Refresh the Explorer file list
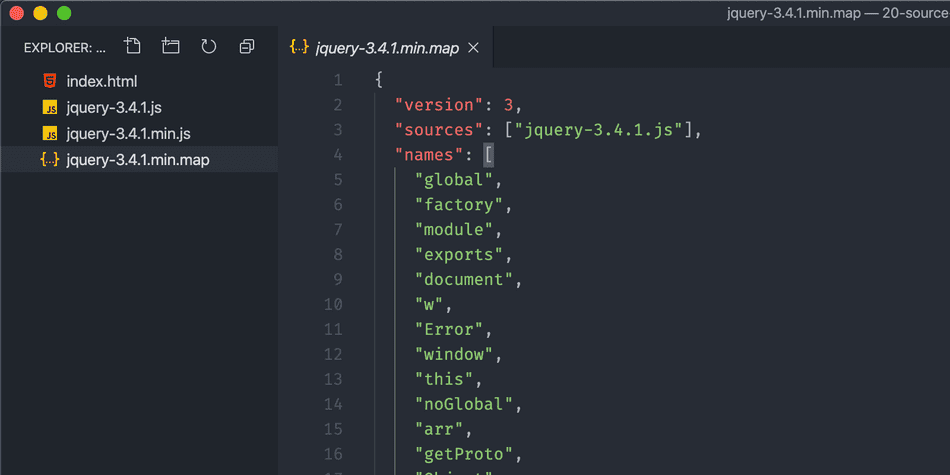Image resolution: width=950 pixels, height=475 pixels. (209, 47)
